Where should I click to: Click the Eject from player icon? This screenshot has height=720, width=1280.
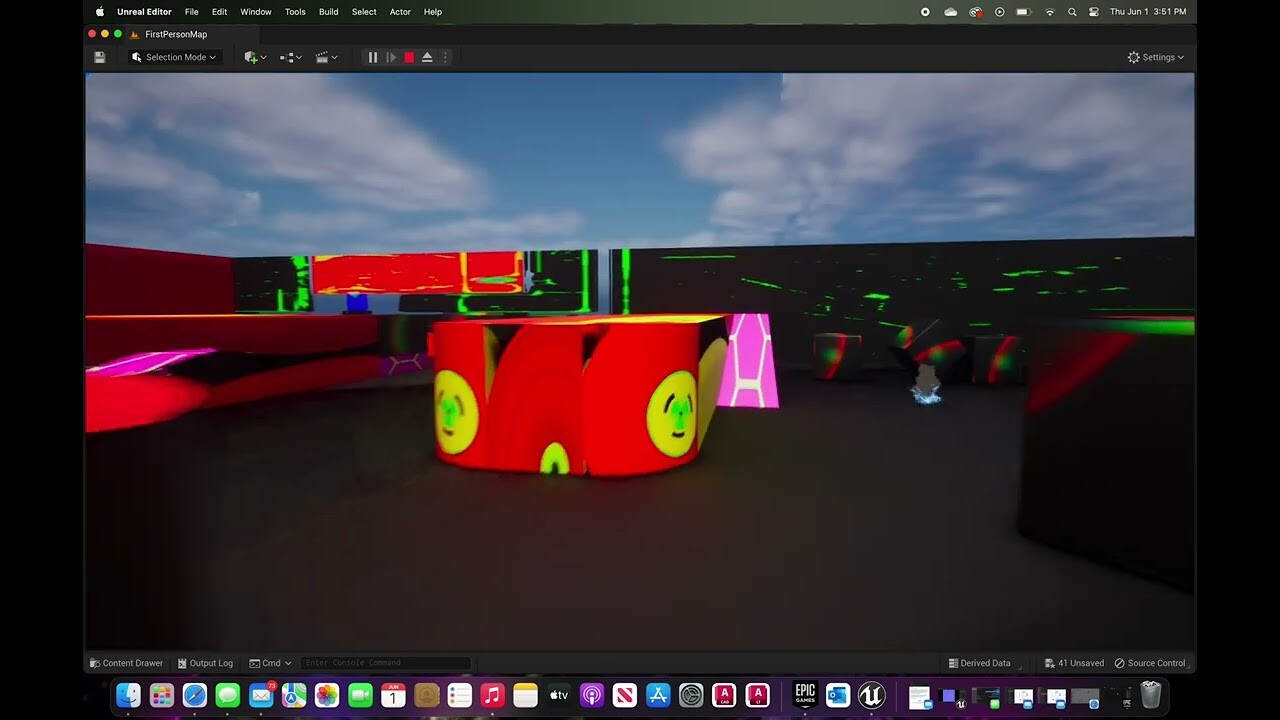click(x=427, y=57)
